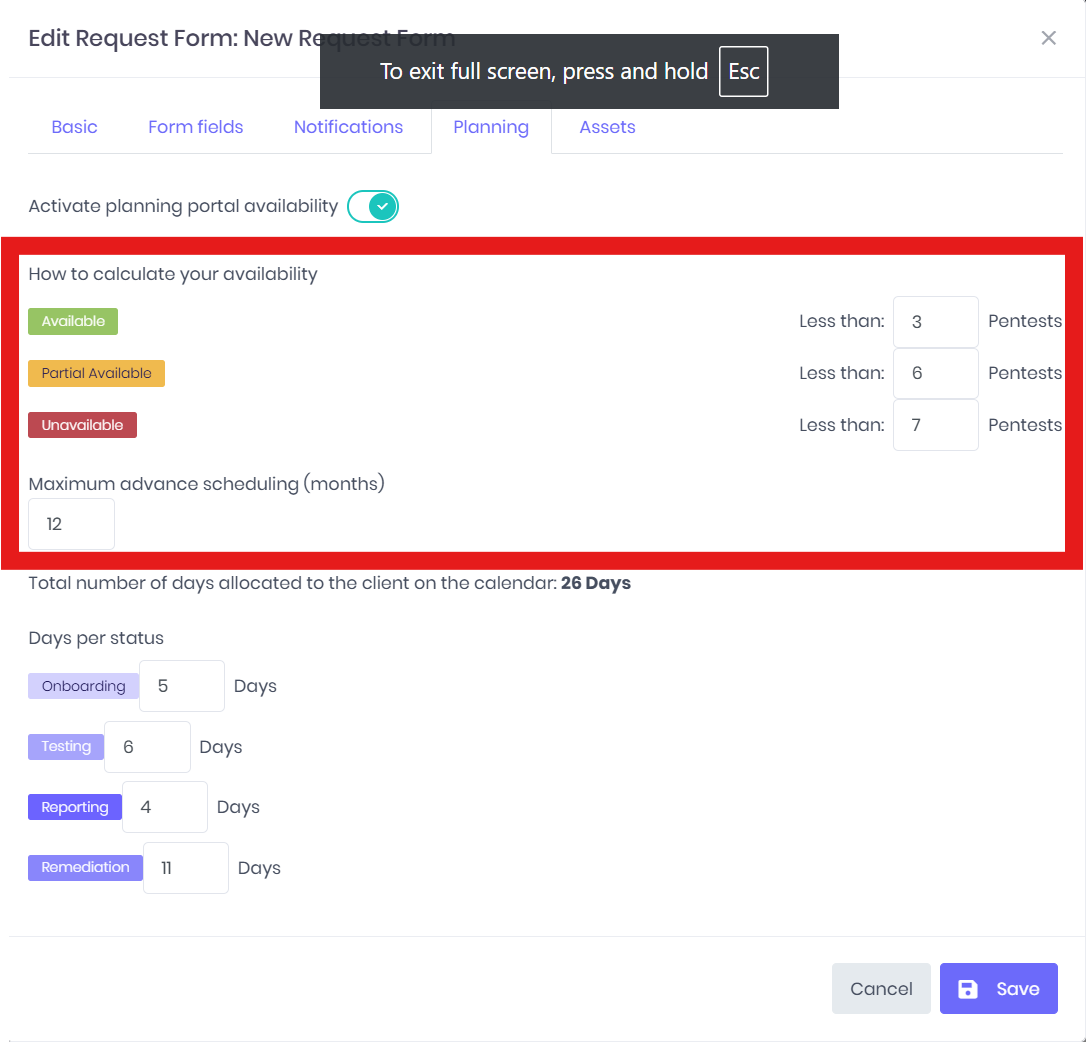Click 'How to calculate your availability' heading
This screenshot has width=1086, height=1042.
[172, 274]
